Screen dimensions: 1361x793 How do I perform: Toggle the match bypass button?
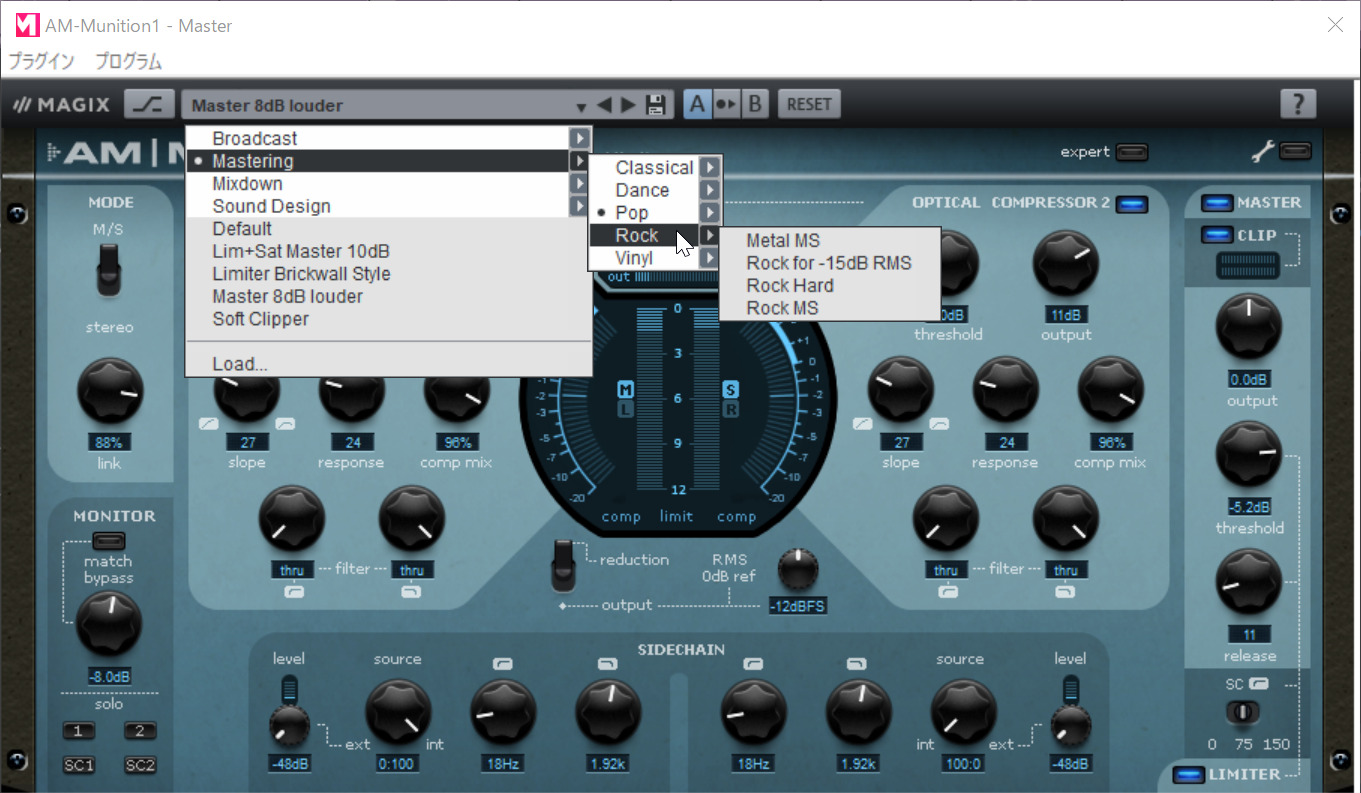[109, 541]
